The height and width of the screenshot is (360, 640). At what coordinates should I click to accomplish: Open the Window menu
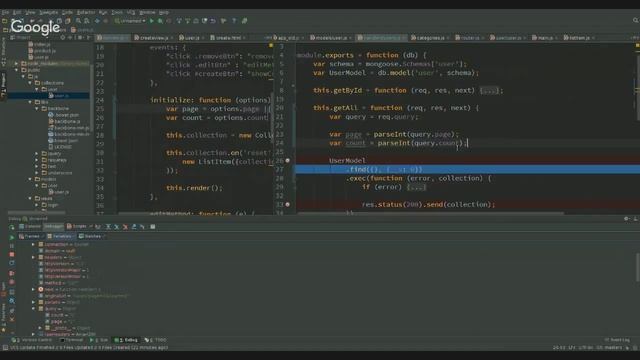pos(147,13)
